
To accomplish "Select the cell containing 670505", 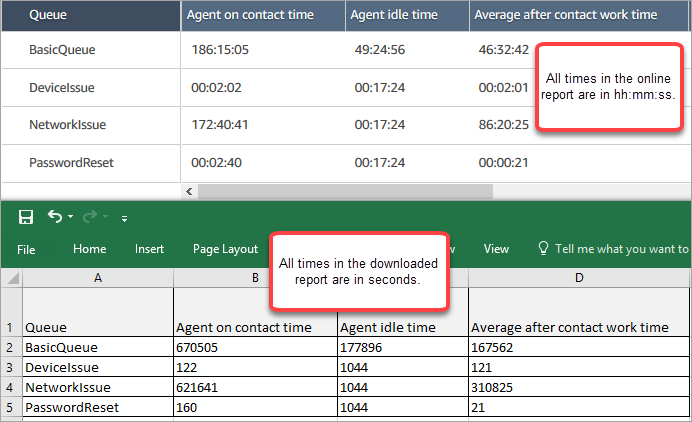I will (254, 346).
